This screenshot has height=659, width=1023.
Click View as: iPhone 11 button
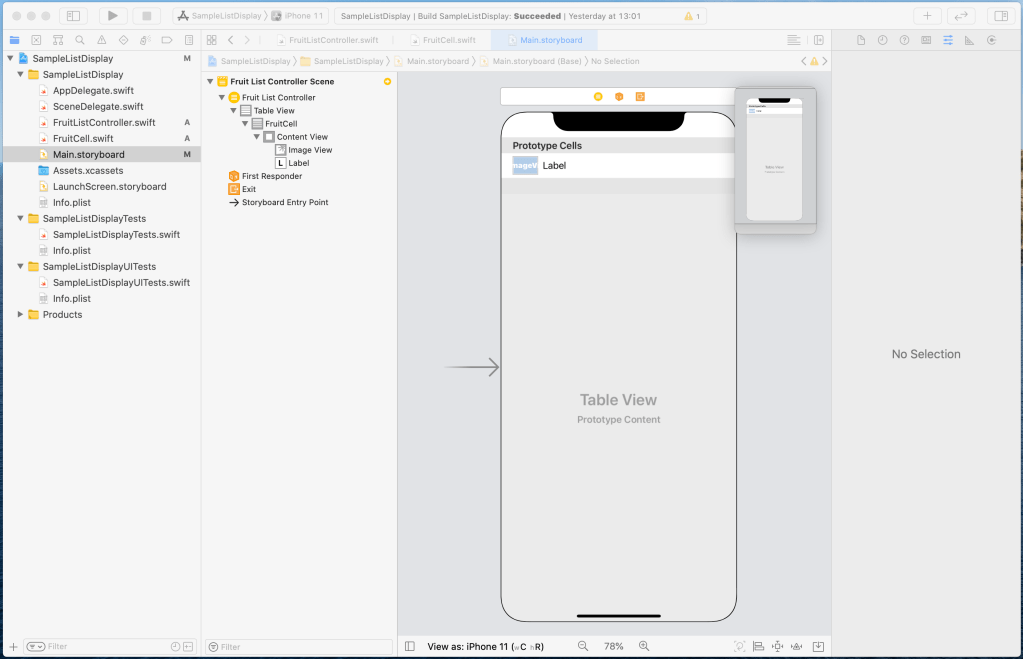pyautogui.click(x=487, y=647)
